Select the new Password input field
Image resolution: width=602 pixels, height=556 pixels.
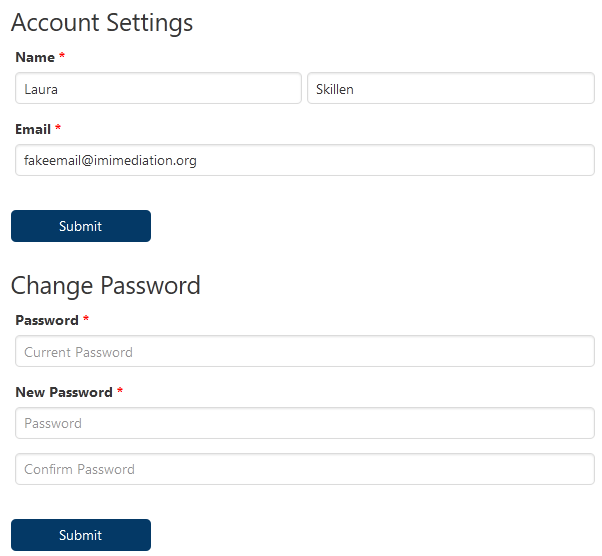(x=304, y=423)
